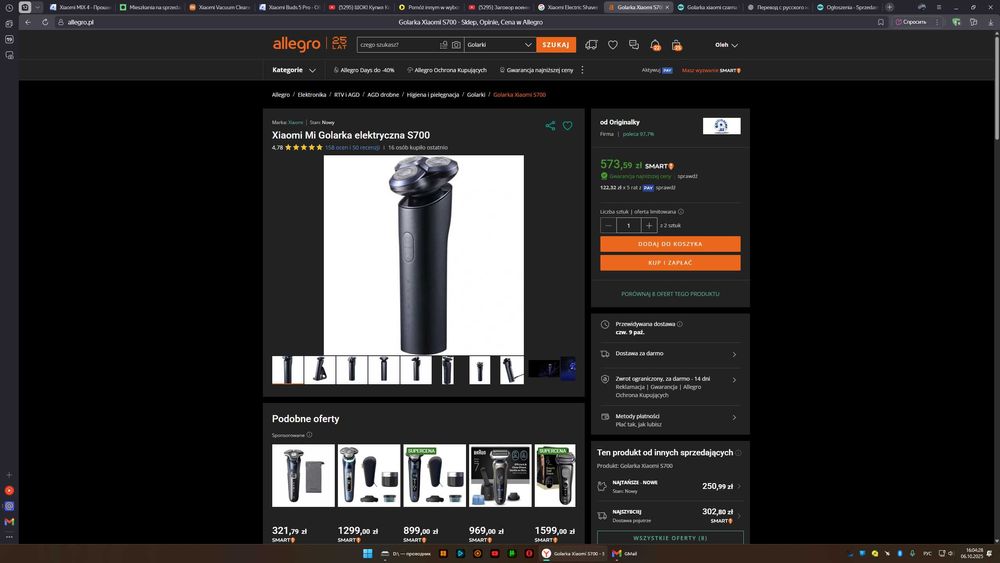1000x563 pixels.
Task: Click KUP I ZAPŁAĆ button
Action: click(x=670, y=263)
